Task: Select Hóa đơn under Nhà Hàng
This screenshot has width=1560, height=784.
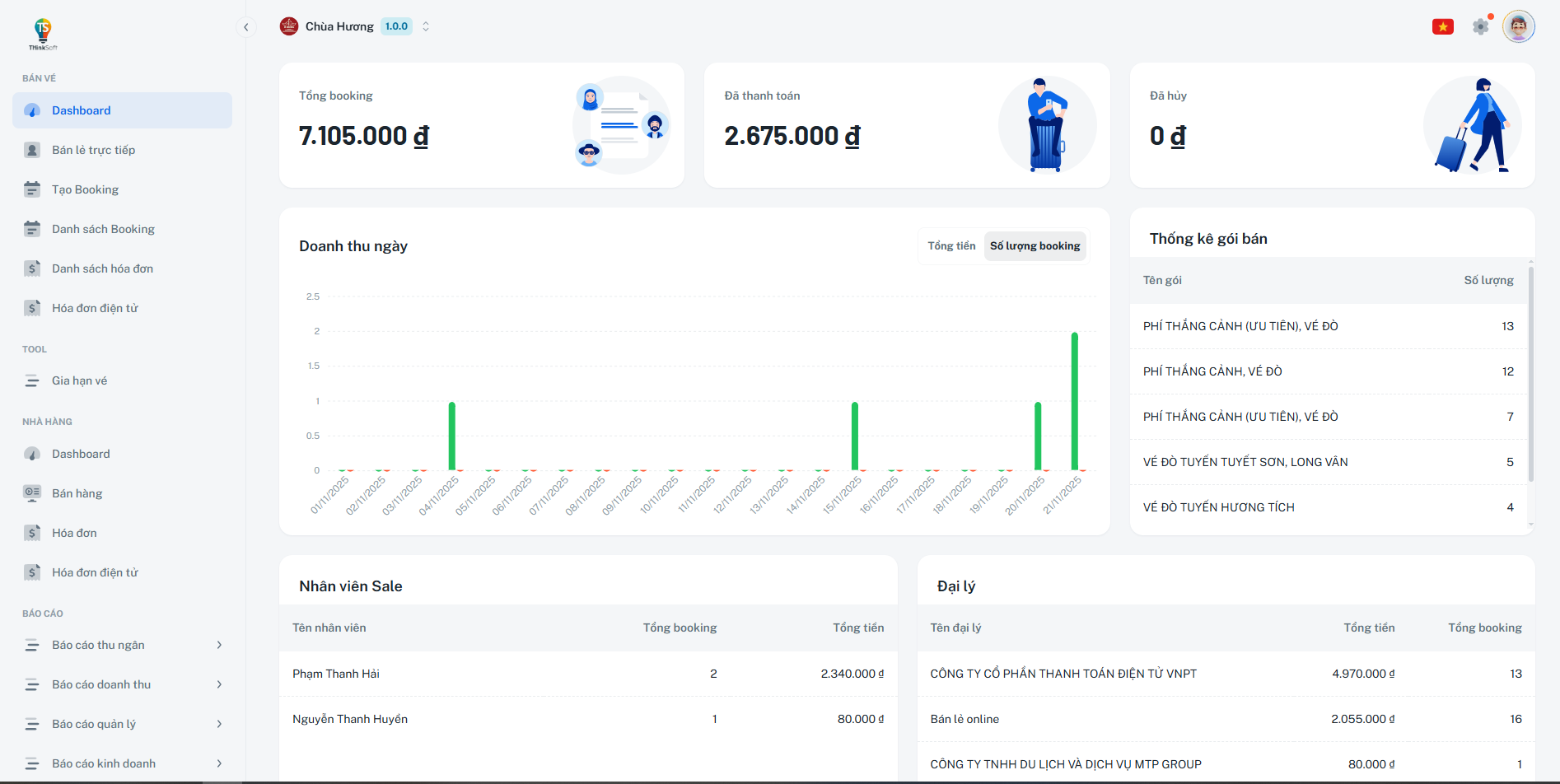Action: (73, 532)
